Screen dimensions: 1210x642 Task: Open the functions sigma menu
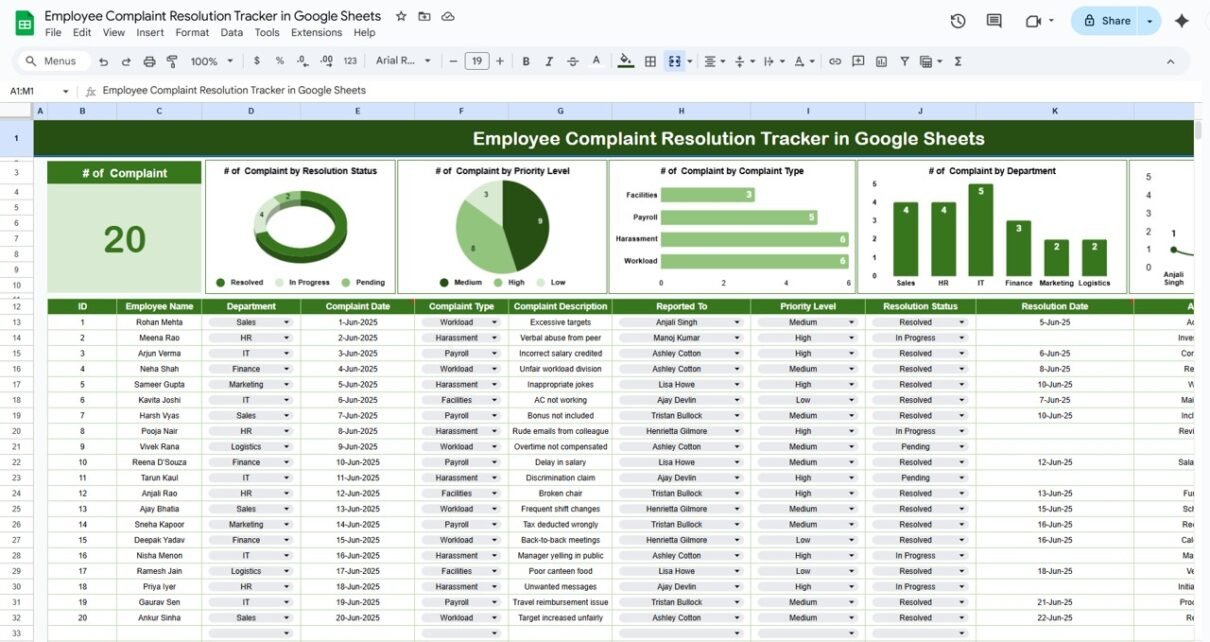tap(958, 61)
